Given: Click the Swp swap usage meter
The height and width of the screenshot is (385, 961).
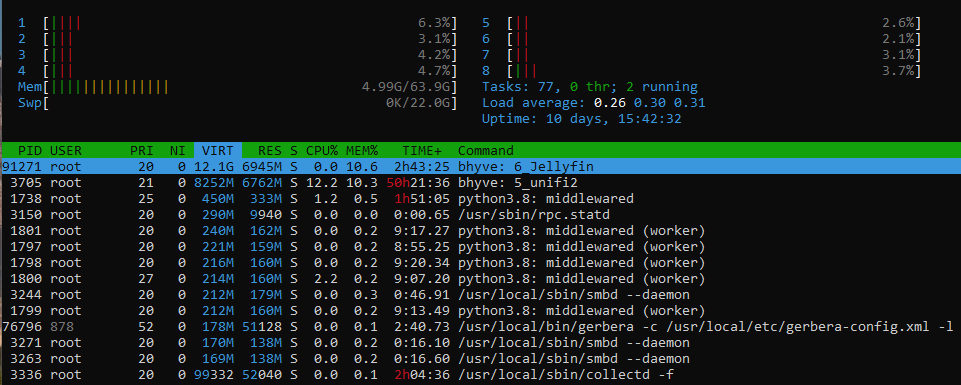Looking at the screenshot, I should [x=238, y=103].
